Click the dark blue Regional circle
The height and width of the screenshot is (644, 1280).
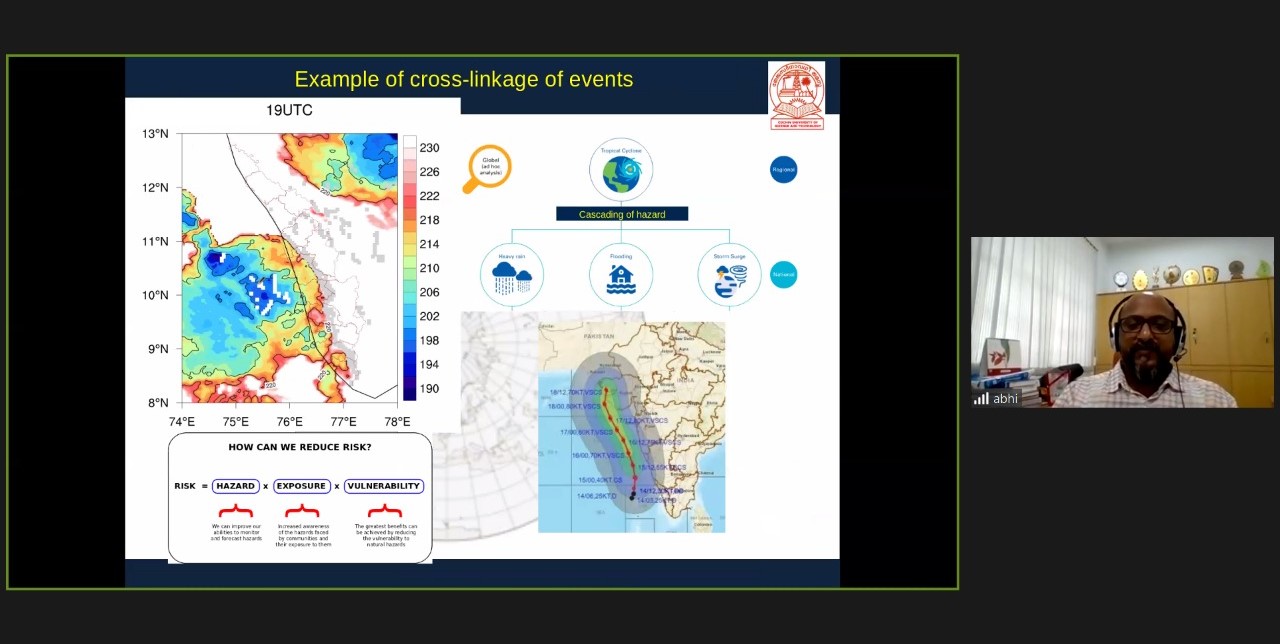coord(783,169)
